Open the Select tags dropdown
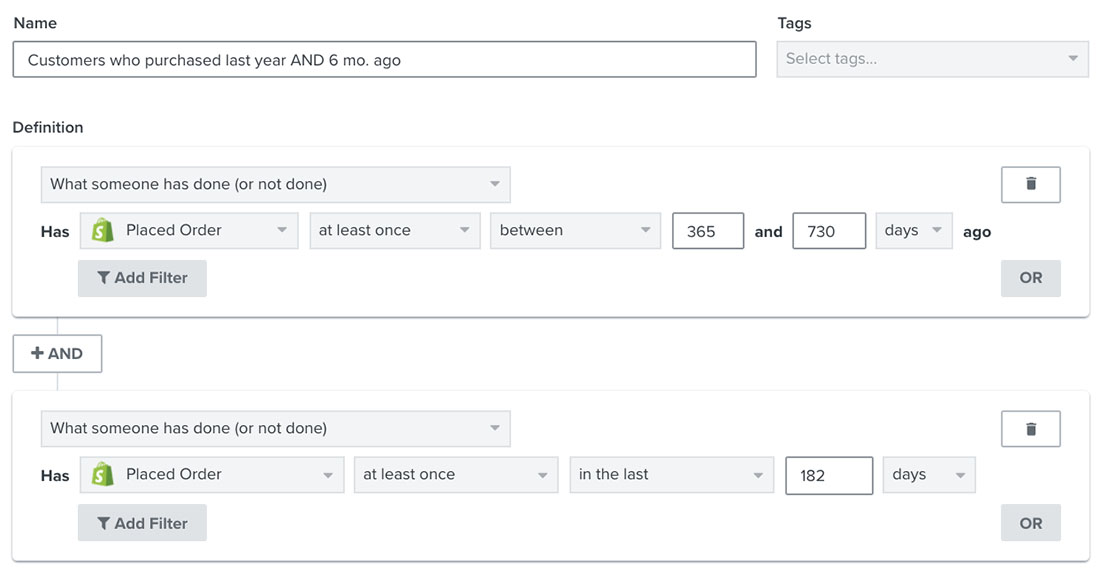This screenshot has height=573, width=1100. coord(932,59)
